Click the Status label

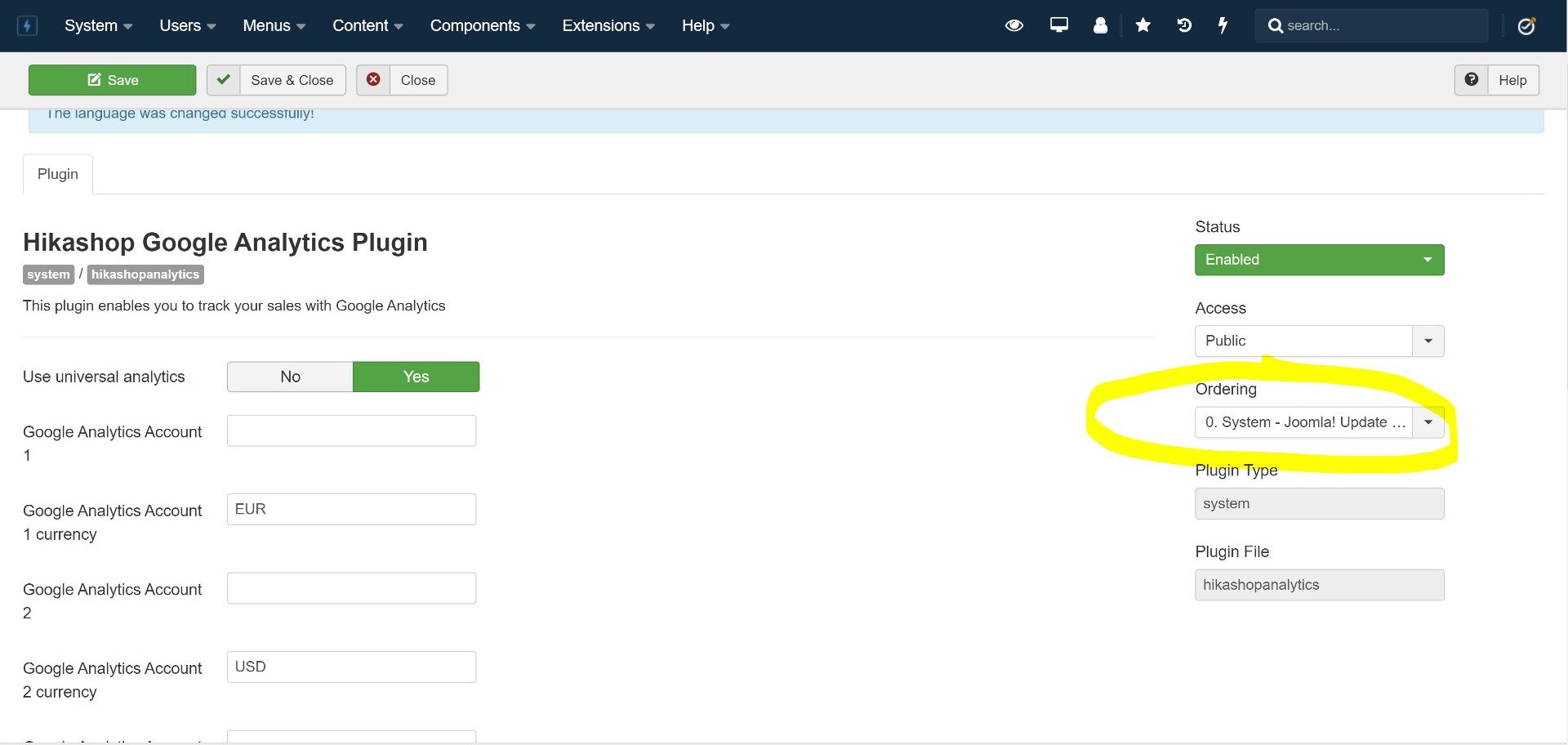[1218, 227]
